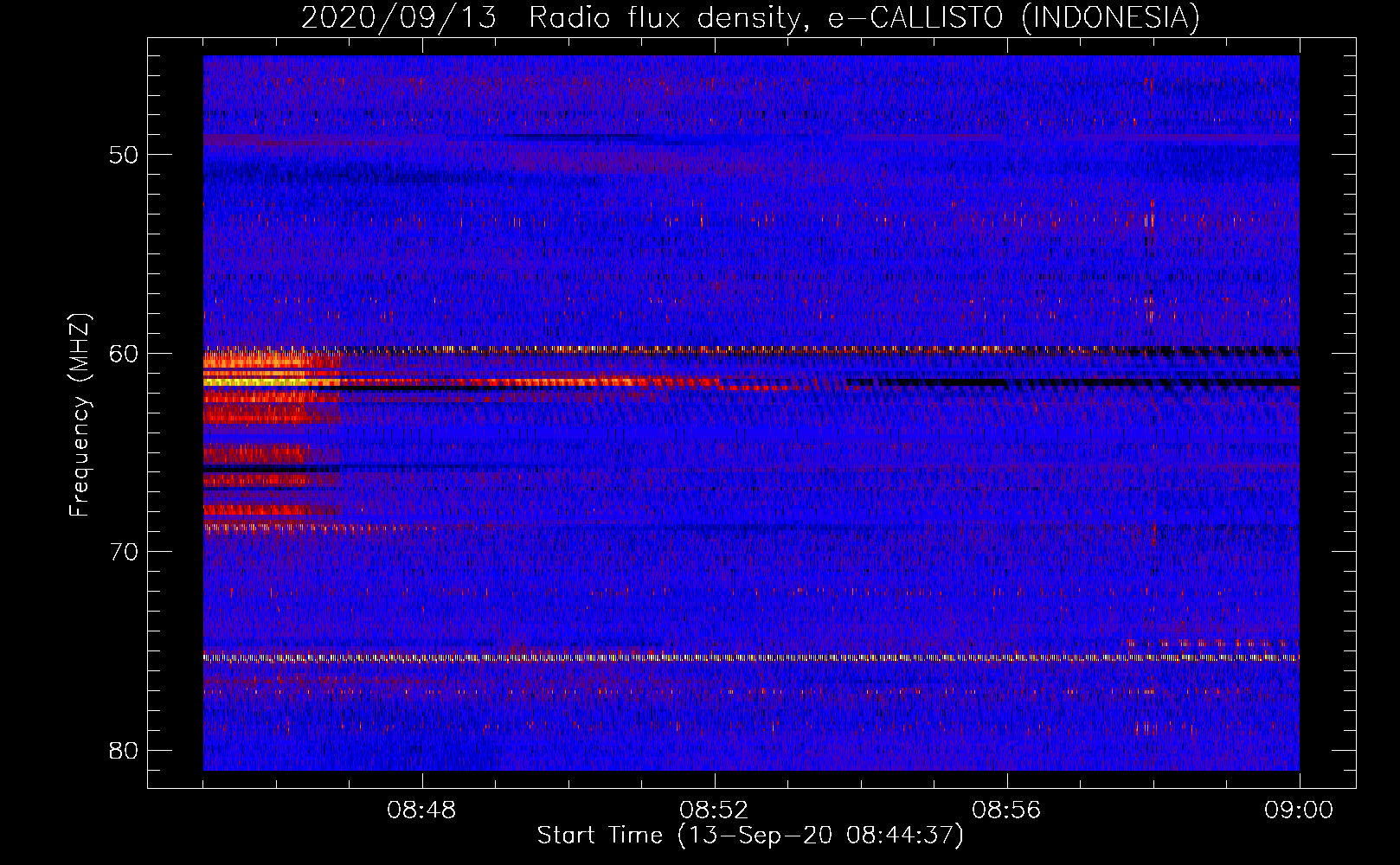Click the time tick label 09:00
Screen dimensions: 1400x865
[1299, 811]
